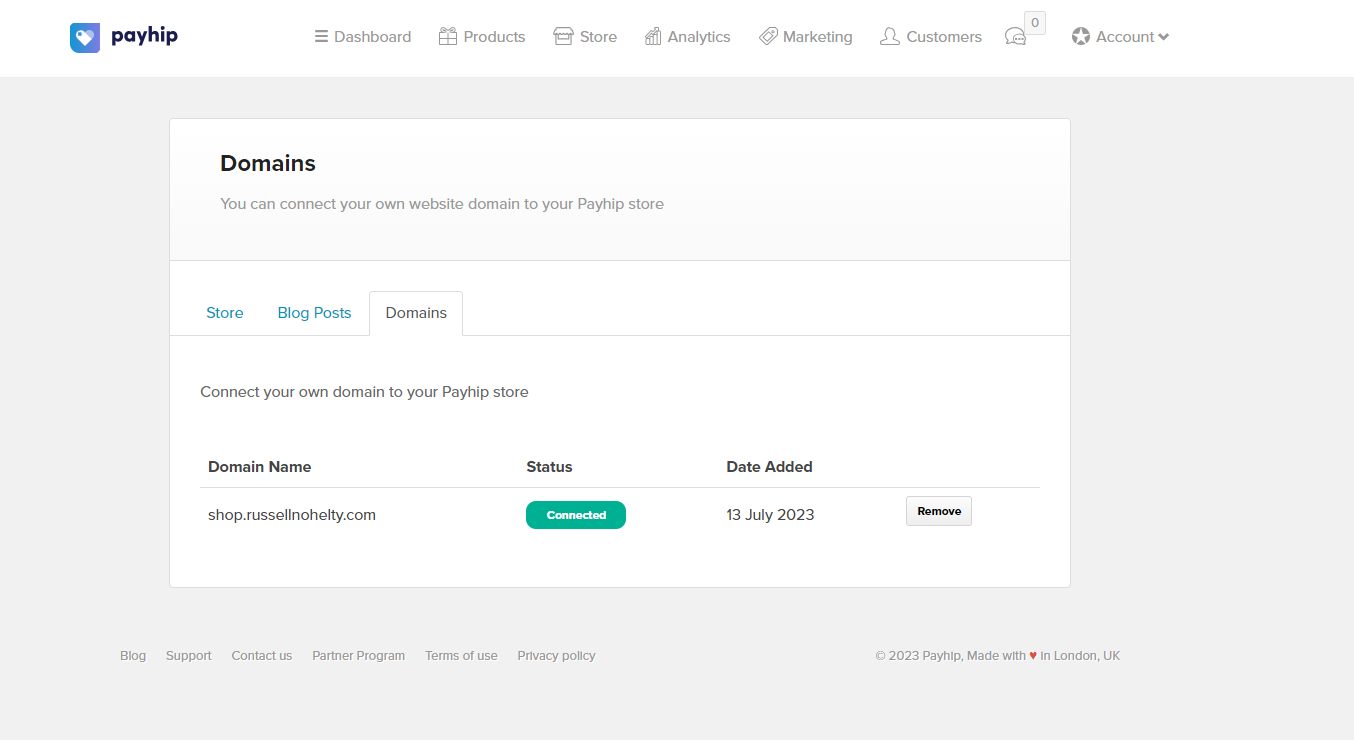This screenshot has width=1354, height=740.
Task: Click the Store shopfront icon
Action: (564, 37)
